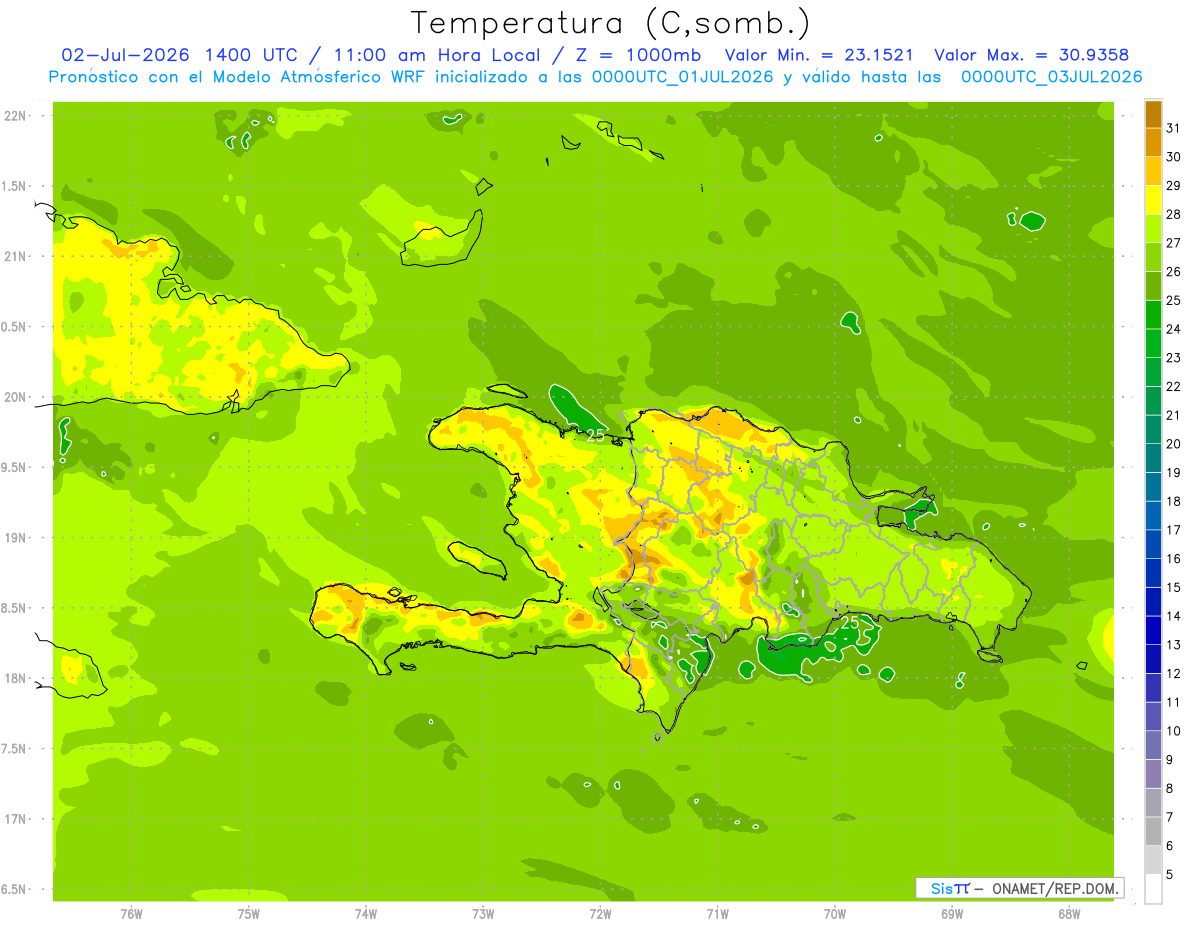Screen dimensions: 1200x927
Task: Click legend value '30'
Action: pyautogui.click(x=1174, y=157)
